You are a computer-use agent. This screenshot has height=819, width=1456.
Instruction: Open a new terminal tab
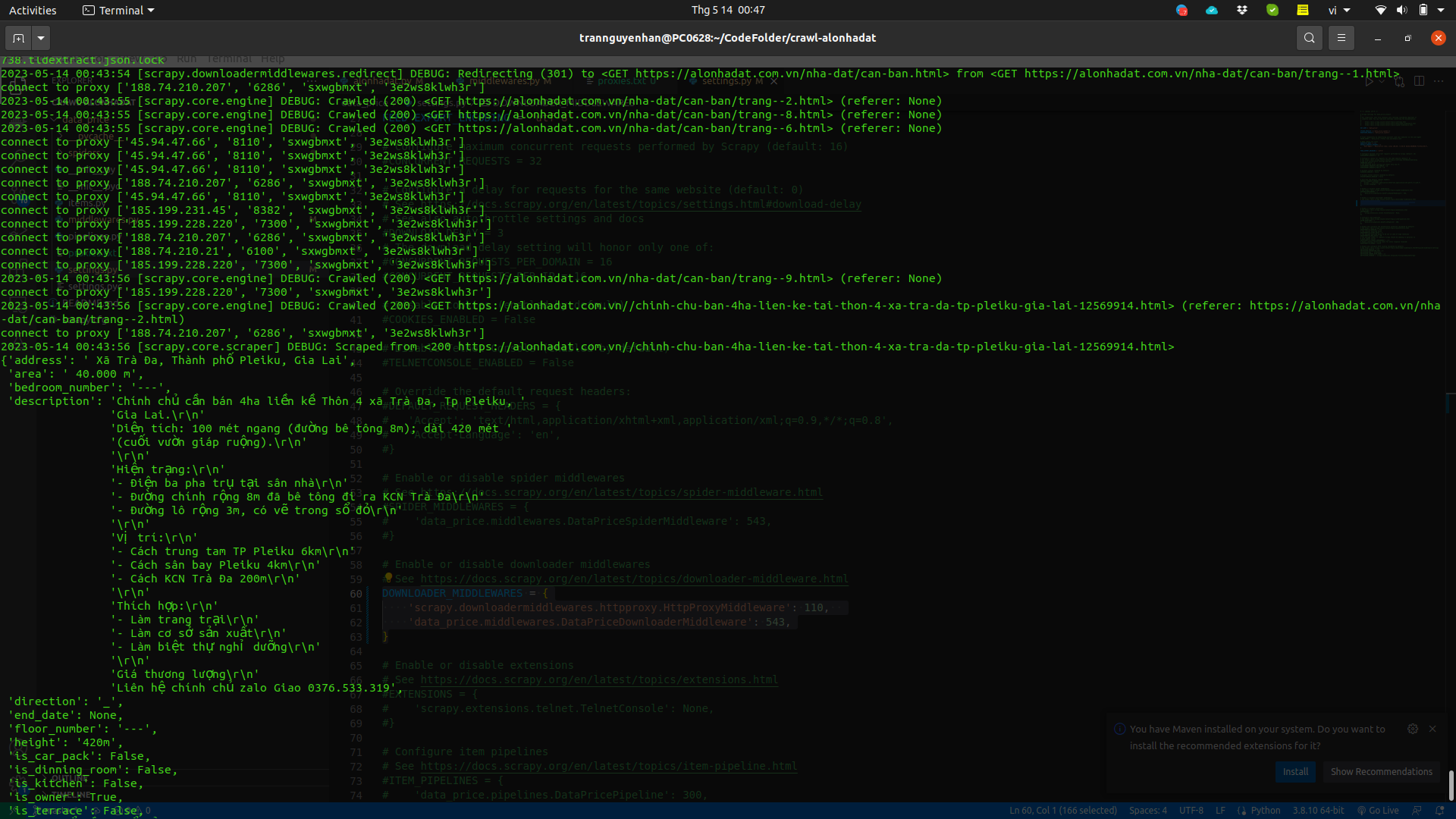coord(19,38)
